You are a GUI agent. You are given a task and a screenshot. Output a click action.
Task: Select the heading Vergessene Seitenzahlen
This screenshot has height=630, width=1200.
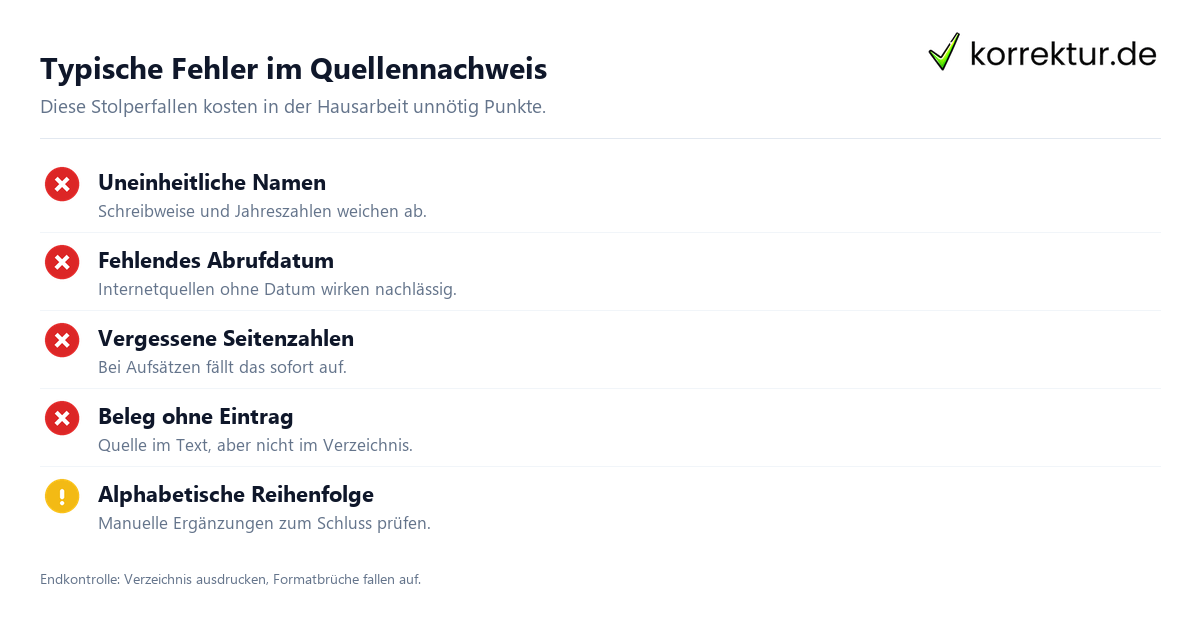coord(226,338)
